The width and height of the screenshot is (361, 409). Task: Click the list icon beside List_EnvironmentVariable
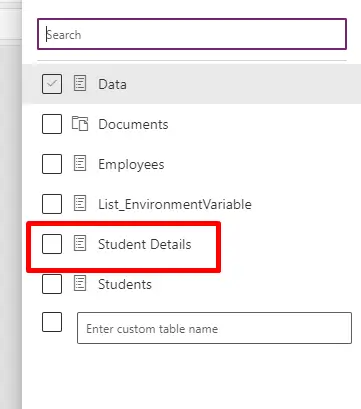click(80, 203)
